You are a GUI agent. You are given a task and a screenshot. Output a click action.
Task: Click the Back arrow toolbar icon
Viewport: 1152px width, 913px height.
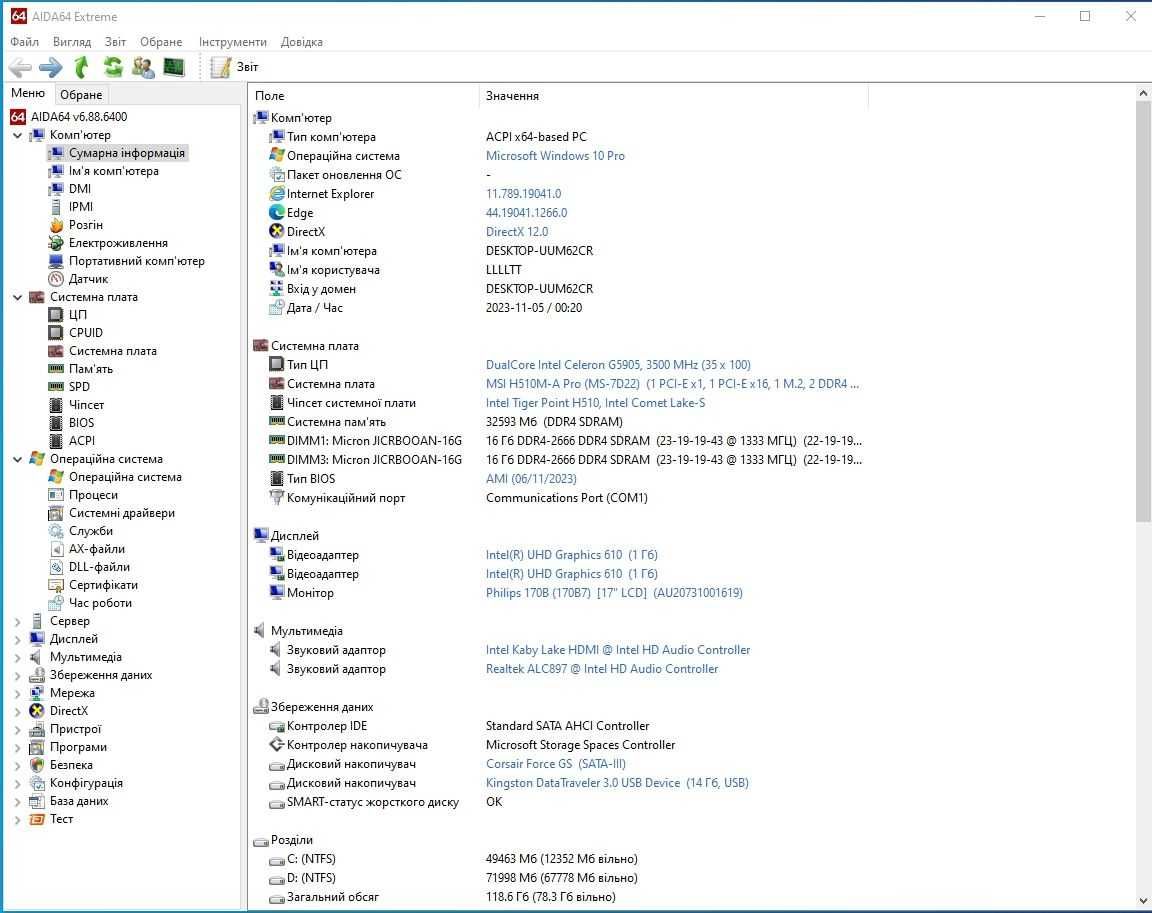[20, 68]
